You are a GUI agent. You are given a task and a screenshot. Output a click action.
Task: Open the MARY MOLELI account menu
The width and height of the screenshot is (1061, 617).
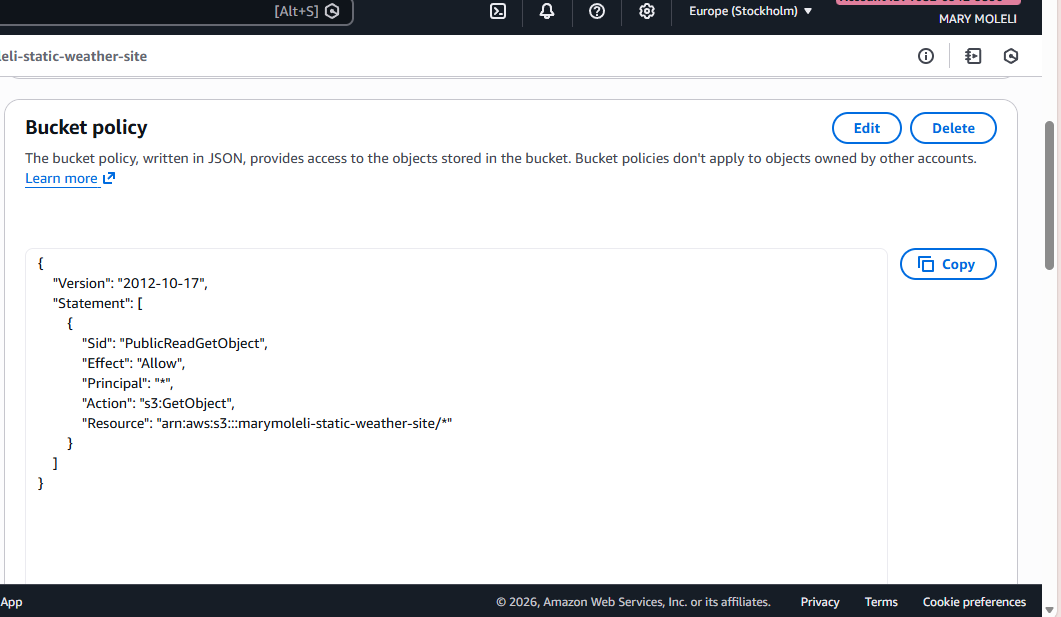(x=975, y=19)
